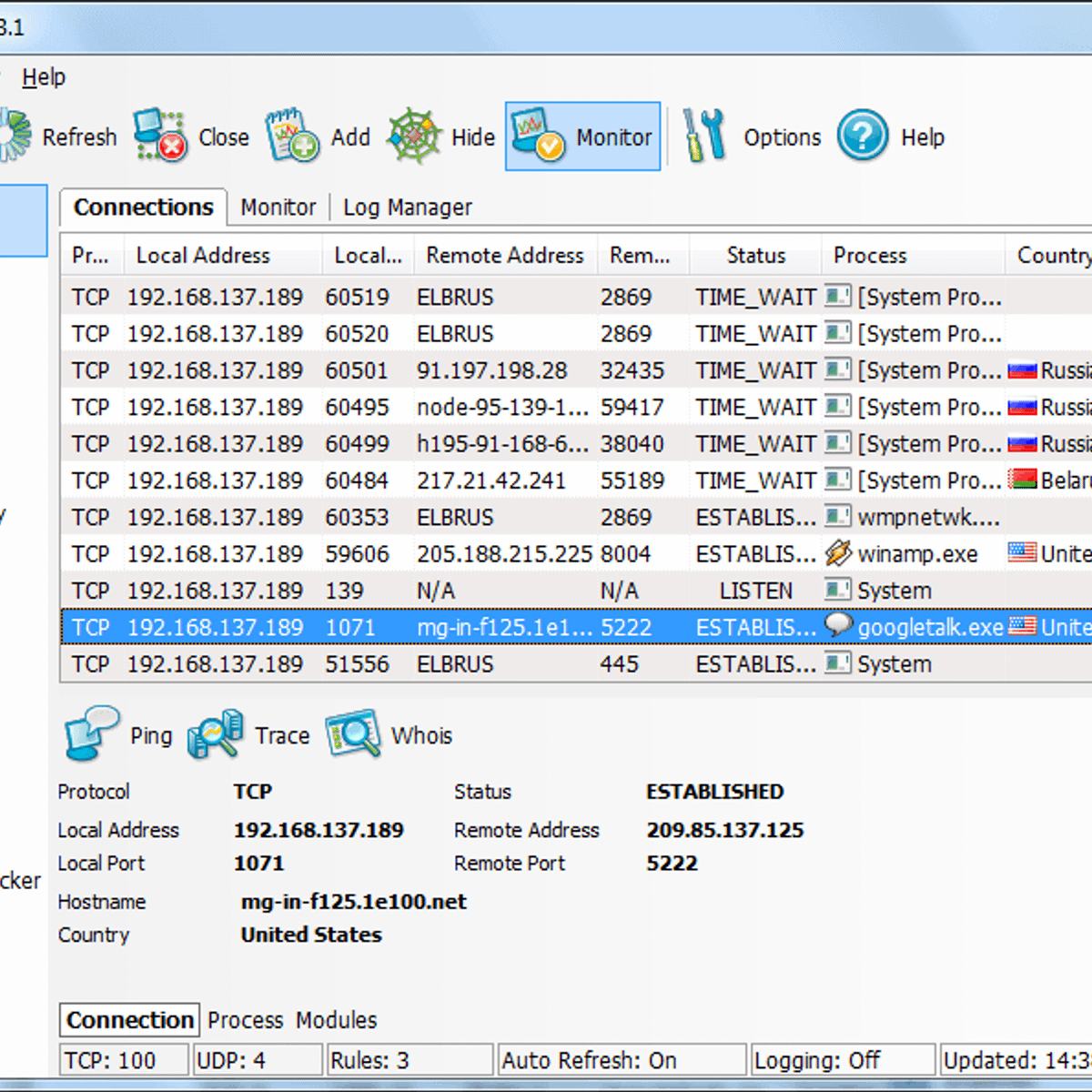This screenshot has width=1092, height=1092.
Task: Click the blue question mark Help icon
Action: click(863, 136)
